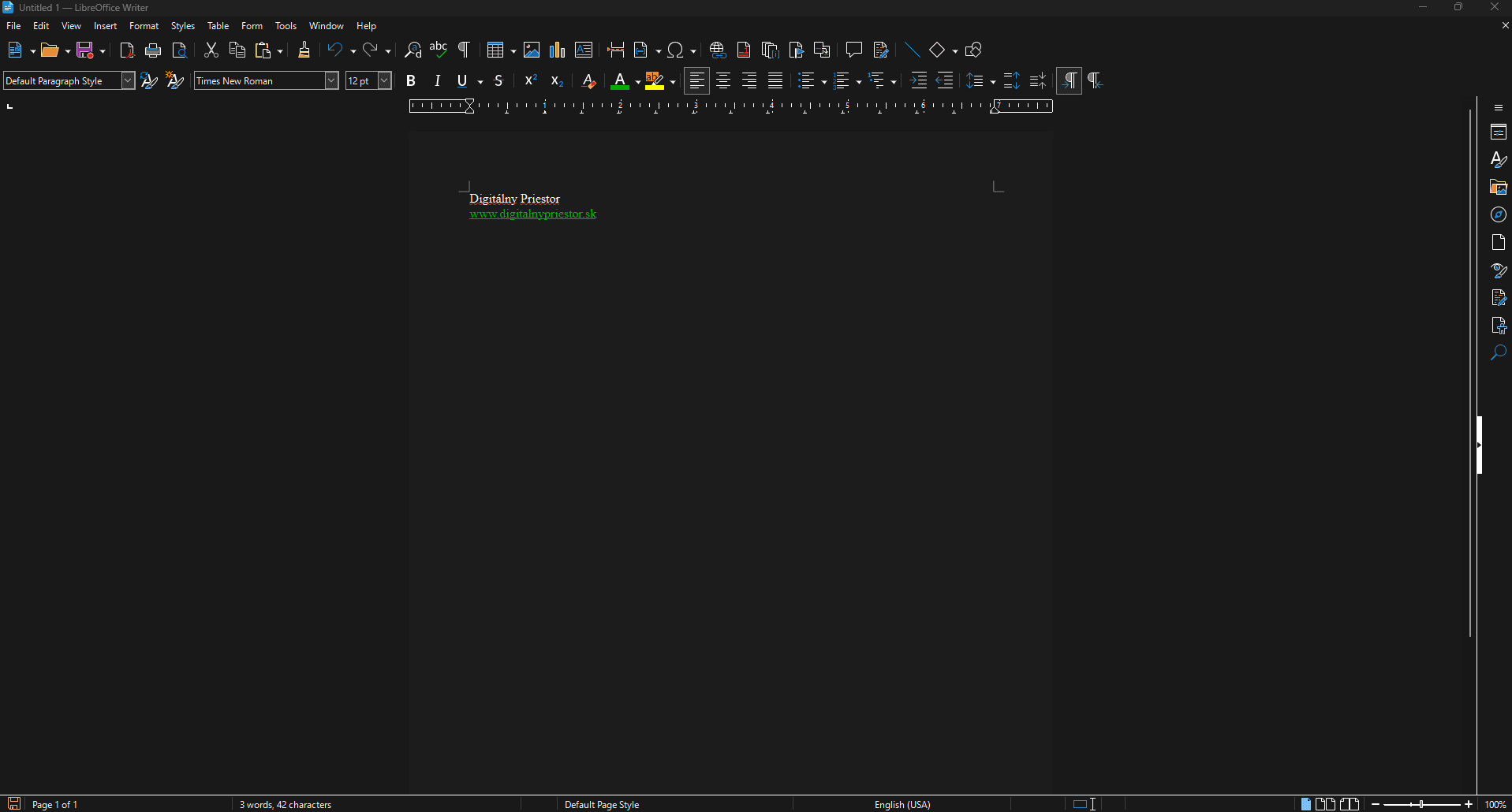
Task: Toggle formatting marks display
Action: (x=465, y=50)
